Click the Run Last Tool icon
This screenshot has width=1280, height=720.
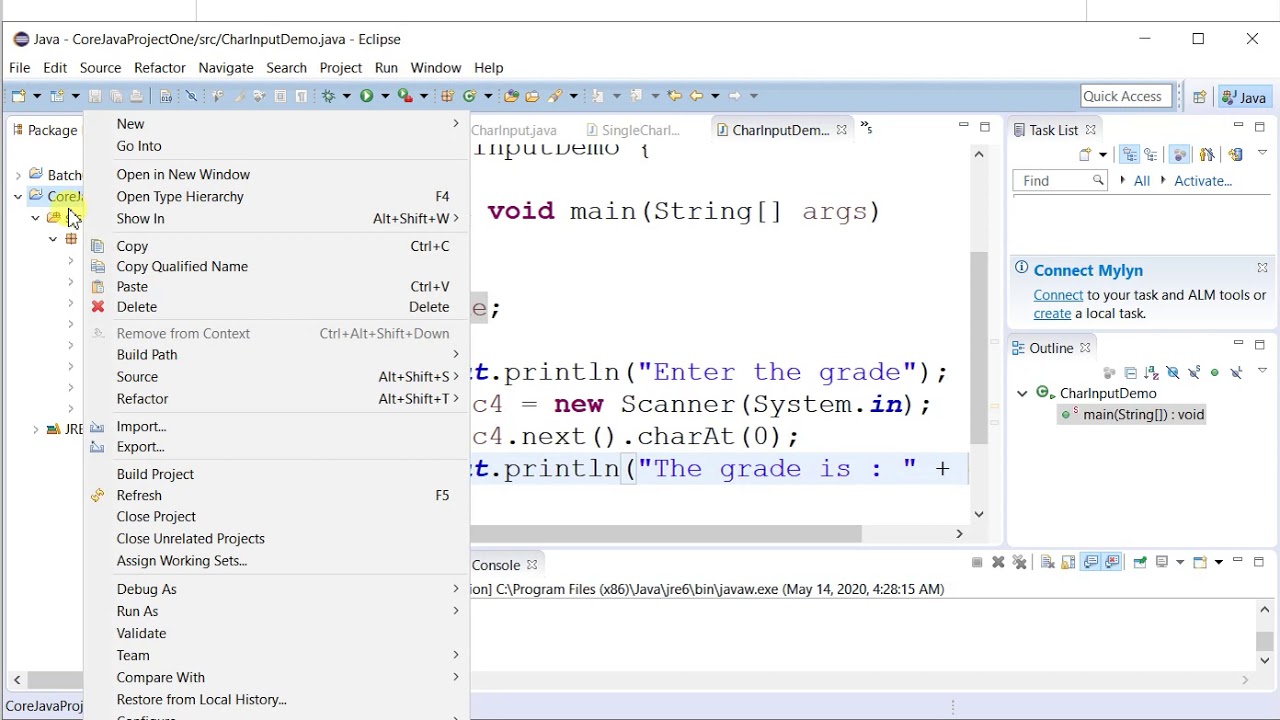(x=404, y=96)
